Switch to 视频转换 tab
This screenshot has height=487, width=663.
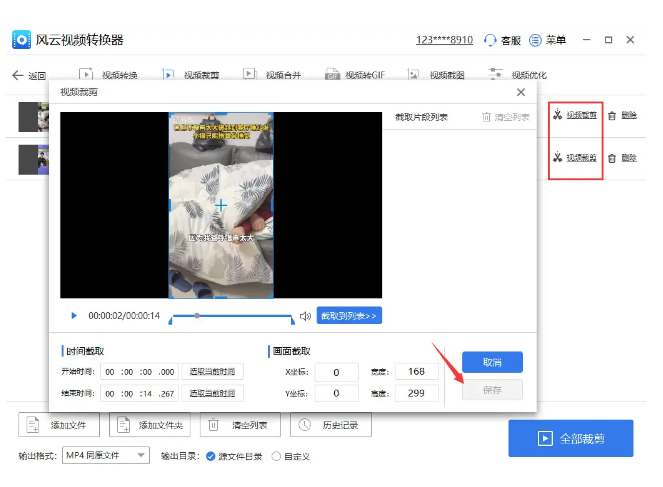coord(108,75)
